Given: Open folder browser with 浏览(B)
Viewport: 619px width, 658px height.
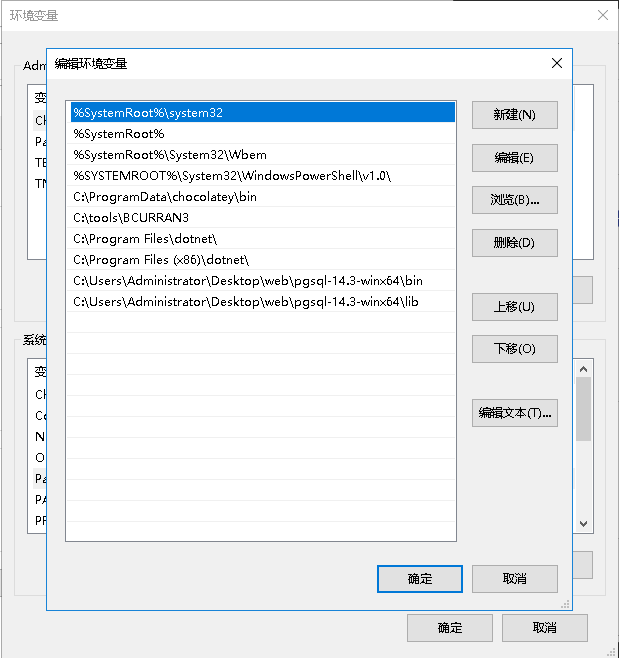Looking at the screenshot, I should point(515,200).
